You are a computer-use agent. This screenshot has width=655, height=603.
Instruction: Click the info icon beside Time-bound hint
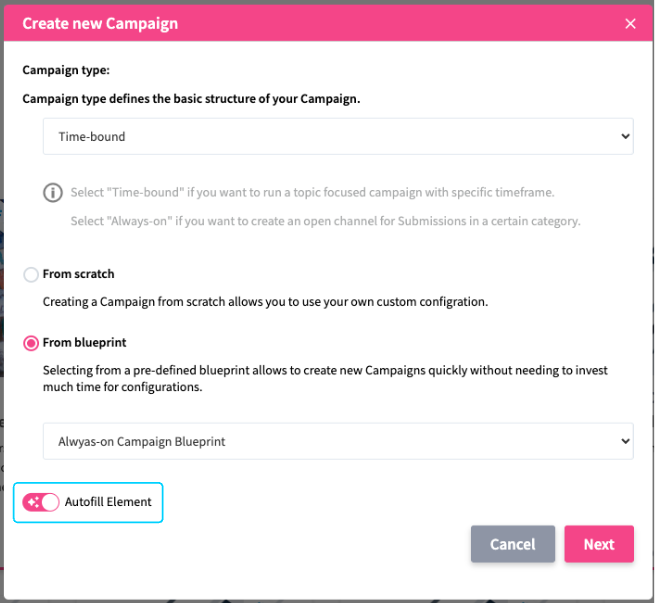(x=52, y=192)
